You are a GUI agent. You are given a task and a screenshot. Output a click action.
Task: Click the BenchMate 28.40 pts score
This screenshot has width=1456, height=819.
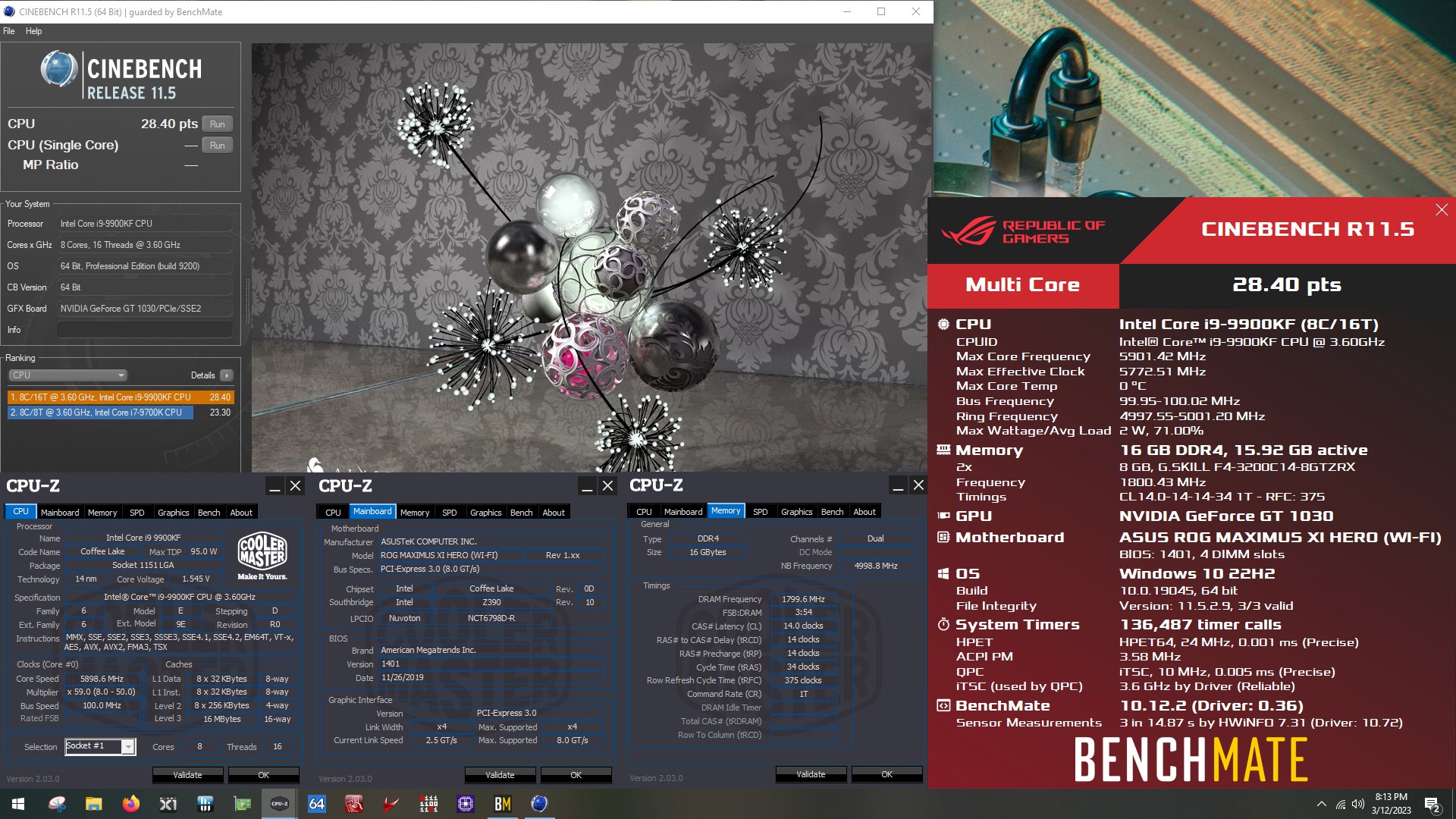1287,285
